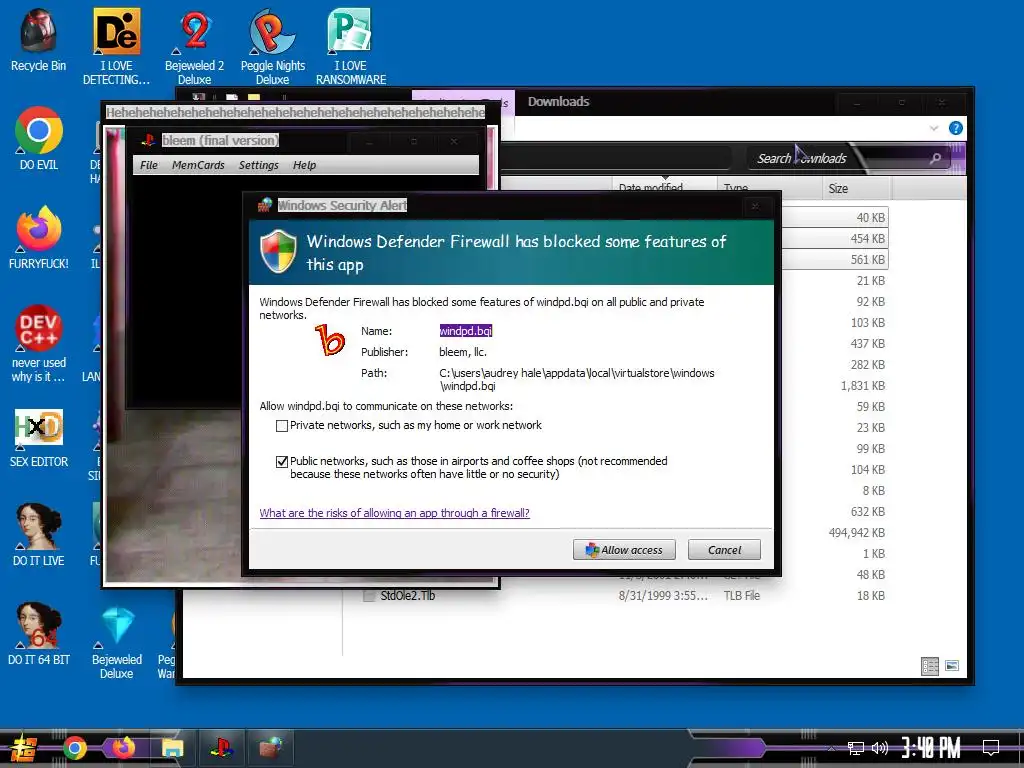The image size is (1024, 768).
Task: Switch to firewall alert taskbar icon
Action: pyautogui.click(x=270, y=748)
